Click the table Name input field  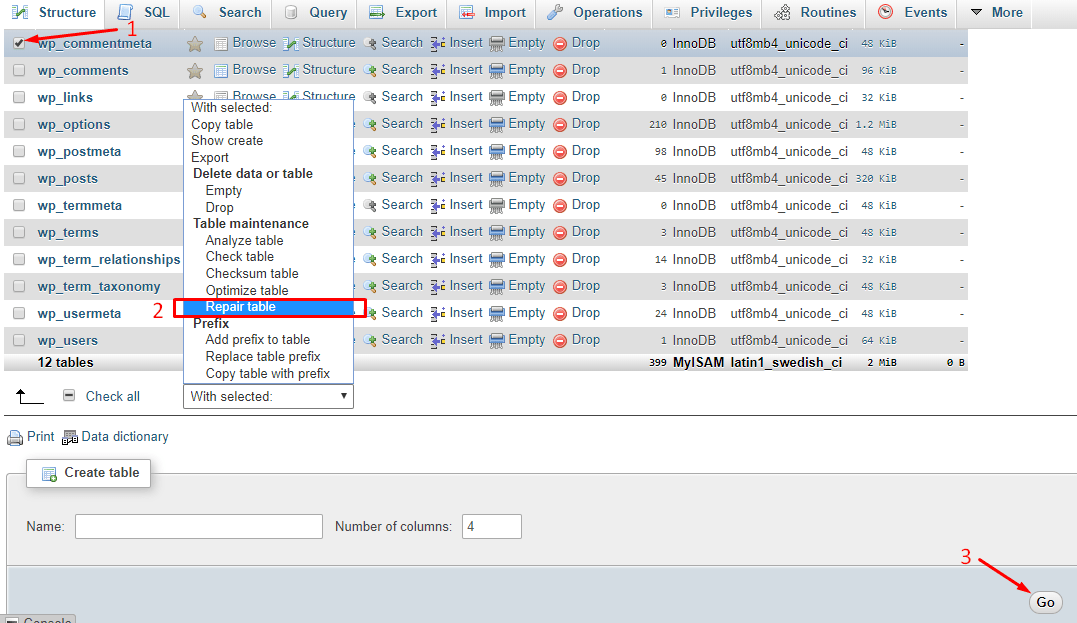199,527
